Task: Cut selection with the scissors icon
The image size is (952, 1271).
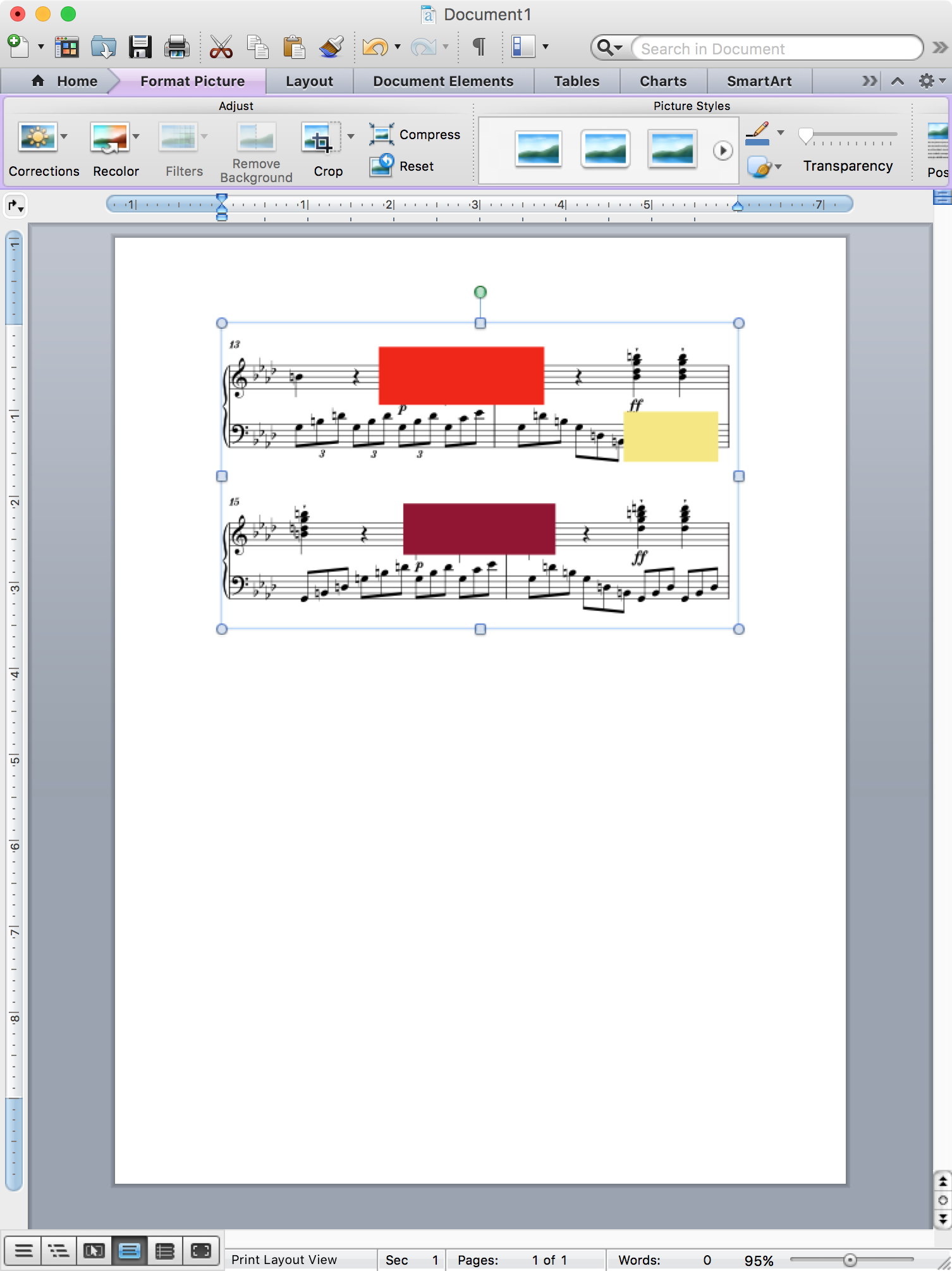Action: click(221, 47)
